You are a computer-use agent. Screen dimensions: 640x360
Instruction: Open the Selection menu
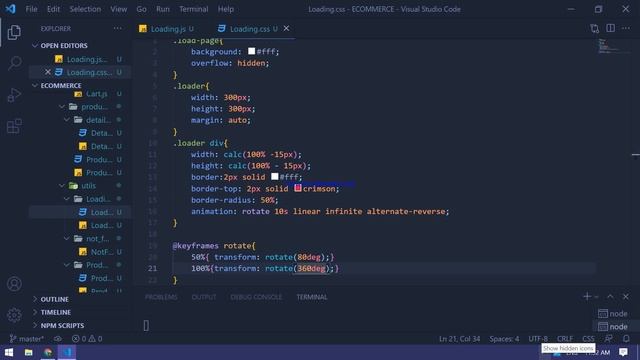85,9
